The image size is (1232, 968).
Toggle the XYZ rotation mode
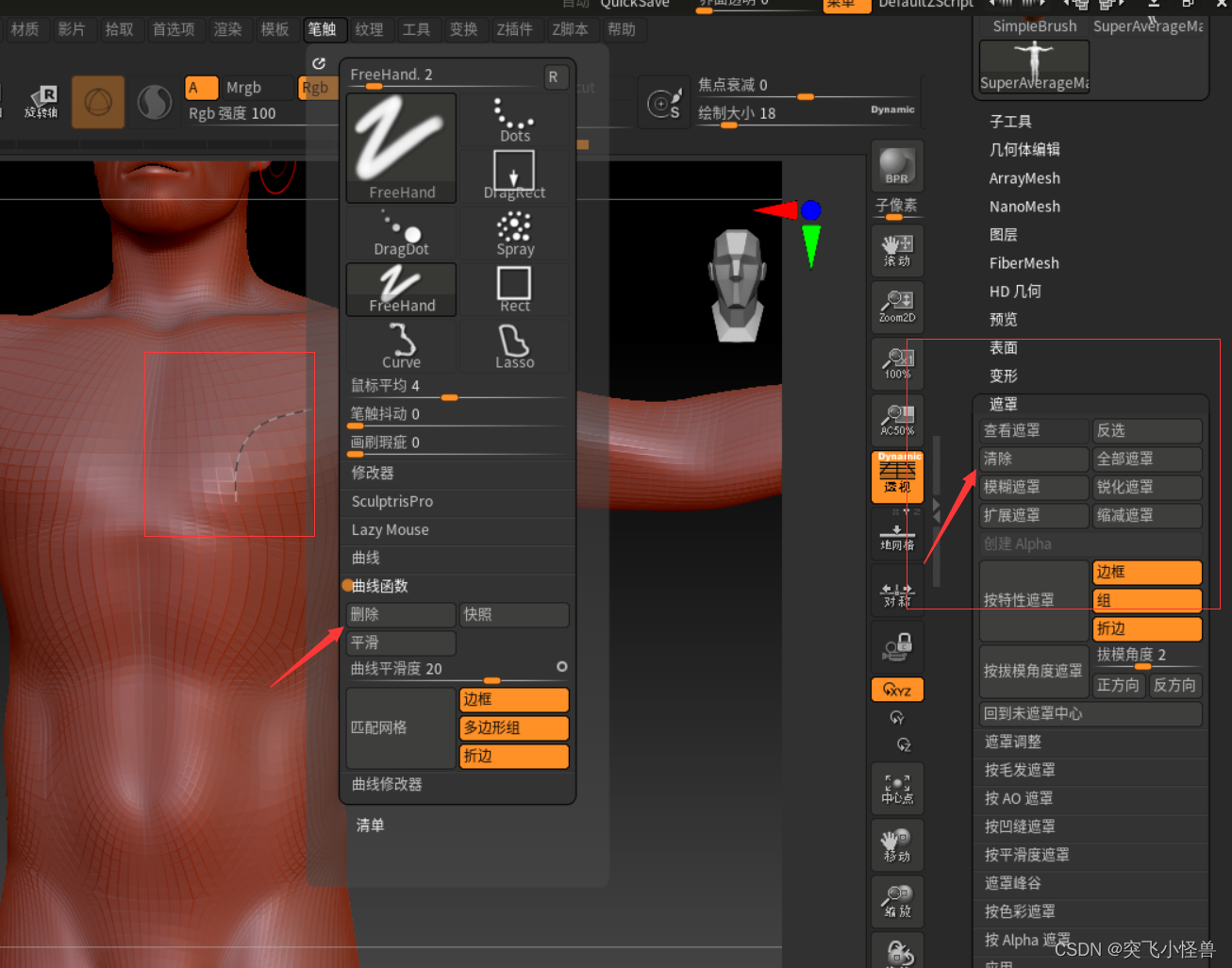[x=897, y=690]
